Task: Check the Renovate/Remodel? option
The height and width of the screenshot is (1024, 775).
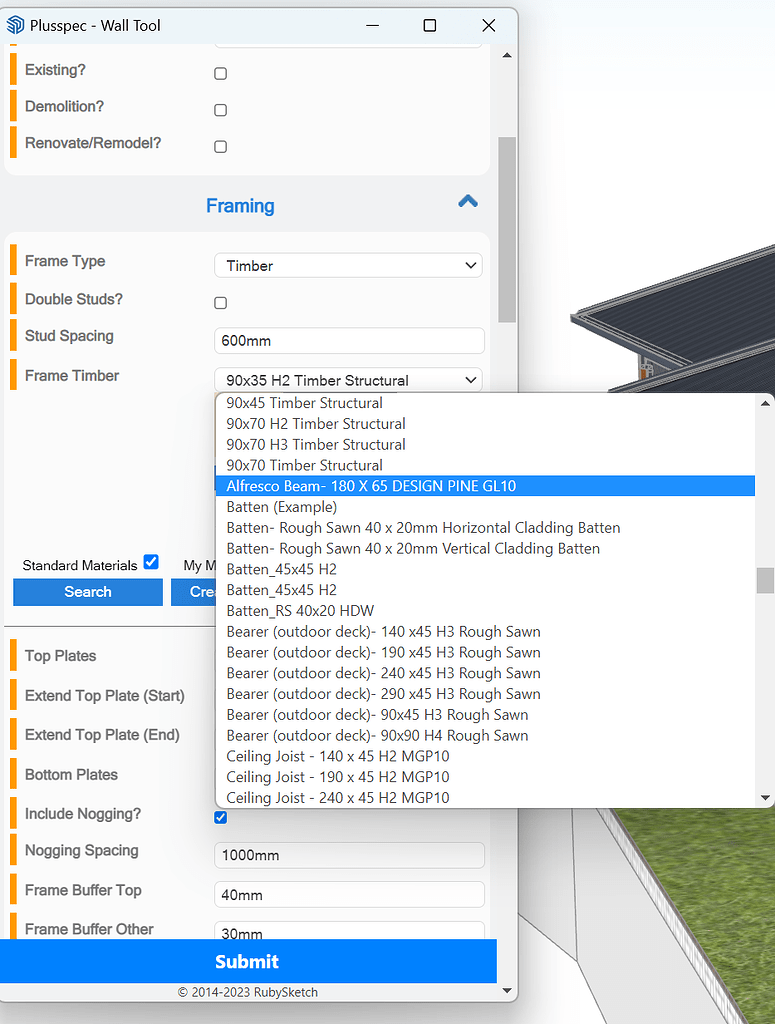Action: 221,146
